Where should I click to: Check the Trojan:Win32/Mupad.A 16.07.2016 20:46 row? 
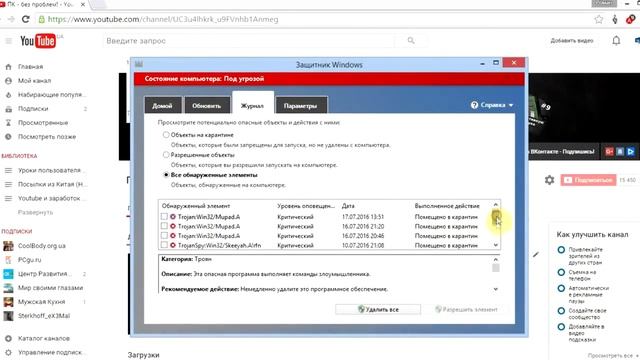tap(164, 236)
